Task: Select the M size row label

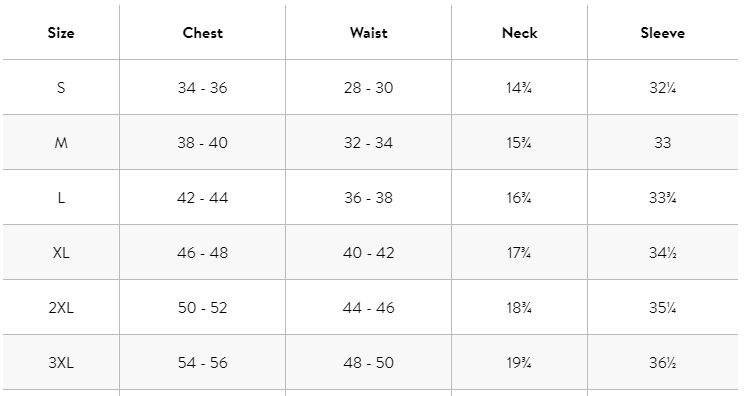Action: pos(61,143)
